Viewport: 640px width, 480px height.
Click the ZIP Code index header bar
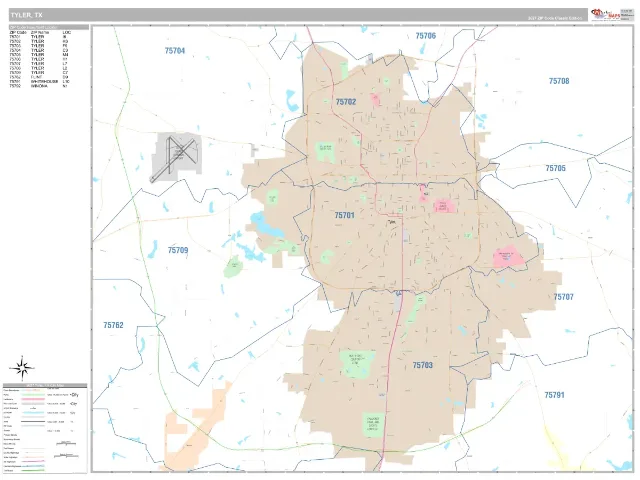point(49,27)
